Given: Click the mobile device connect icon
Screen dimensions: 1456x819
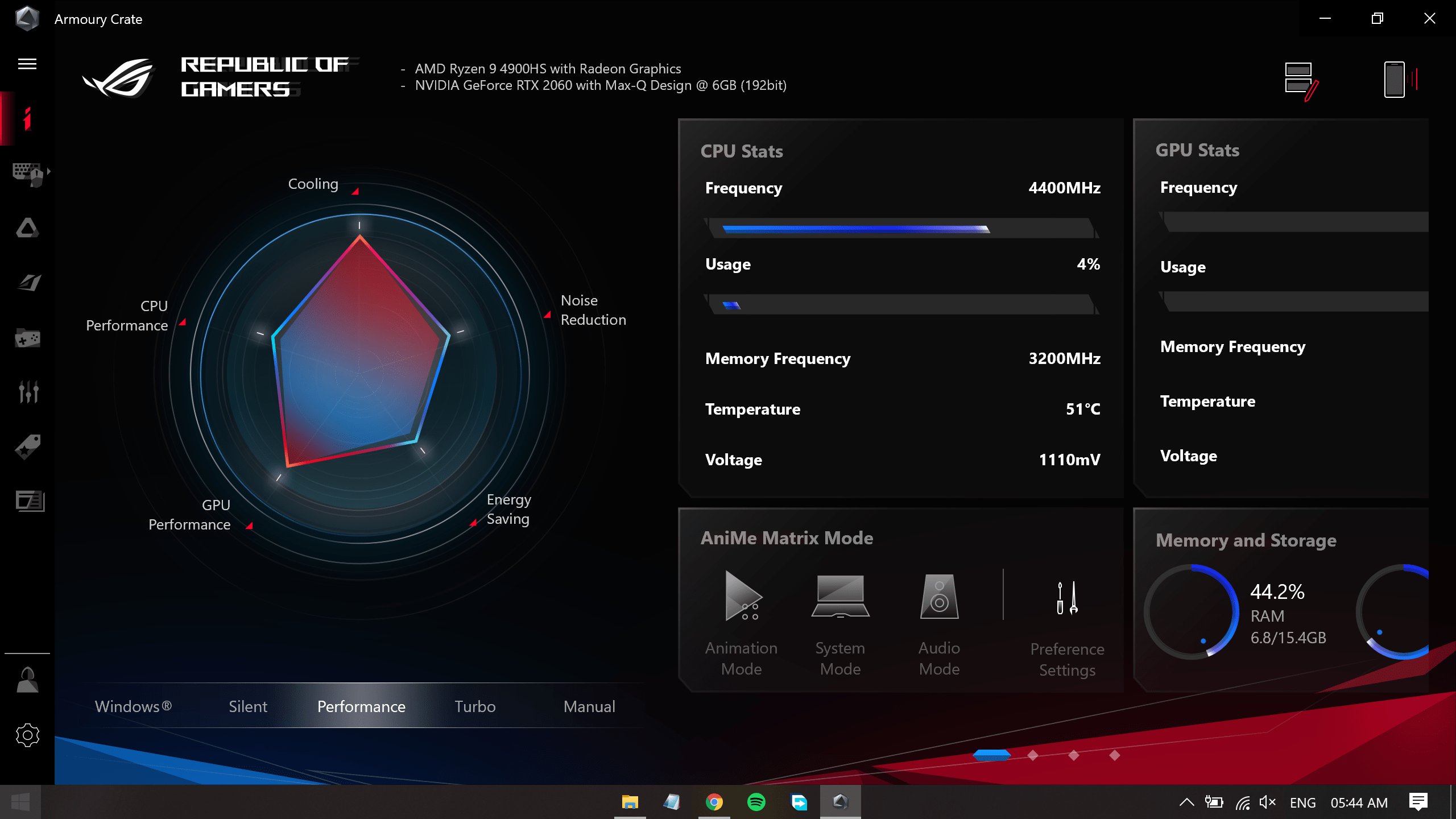Looking at the screenshot, I should 1395,80.
